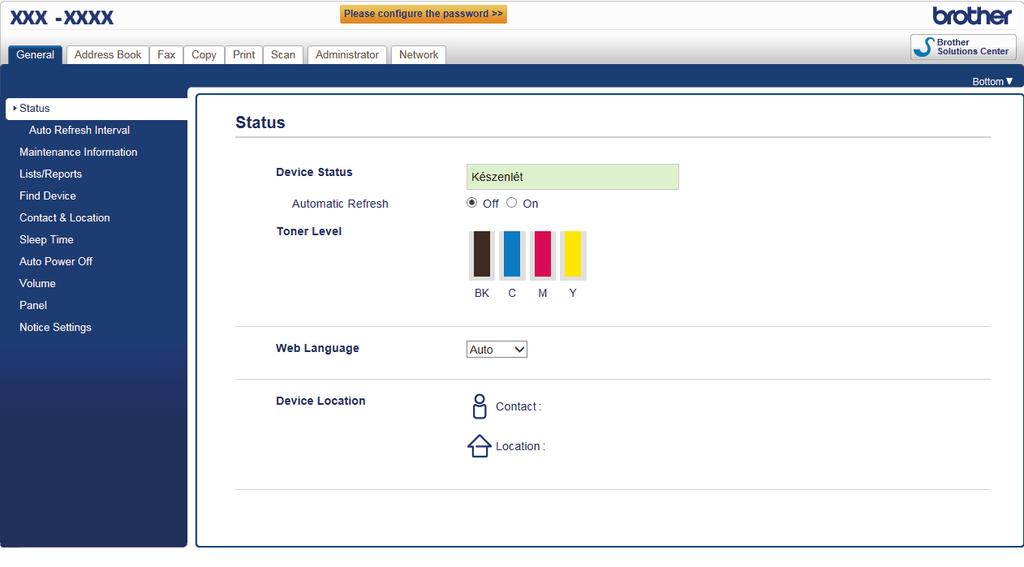Click the 'C' toner label
The image size is (1024, 567).
coord(512,293)
